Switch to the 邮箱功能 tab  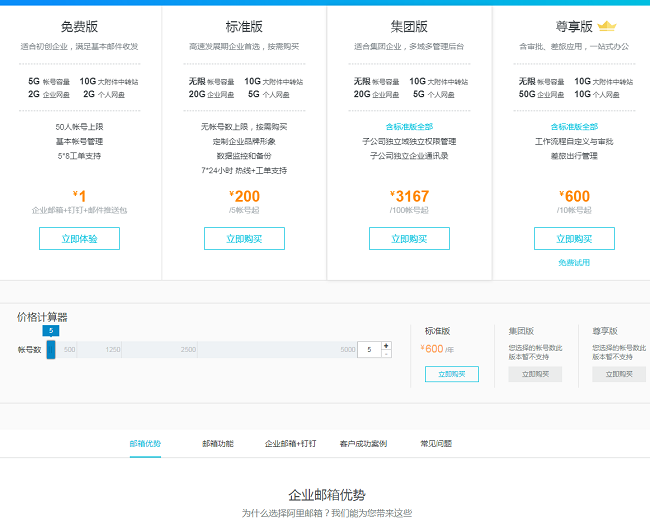click(217, 443)
